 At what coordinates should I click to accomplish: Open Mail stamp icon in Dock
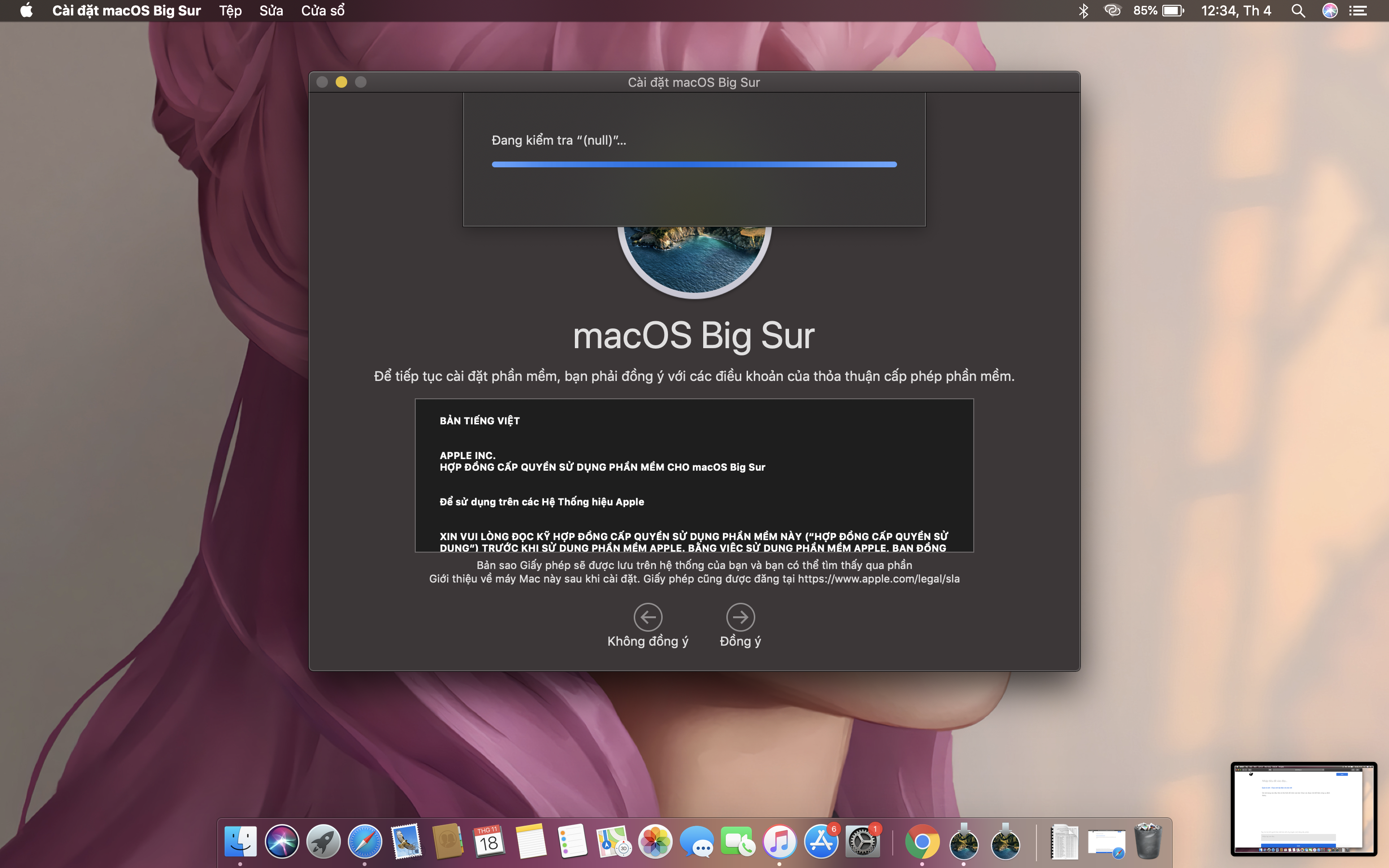coord(407,841)
